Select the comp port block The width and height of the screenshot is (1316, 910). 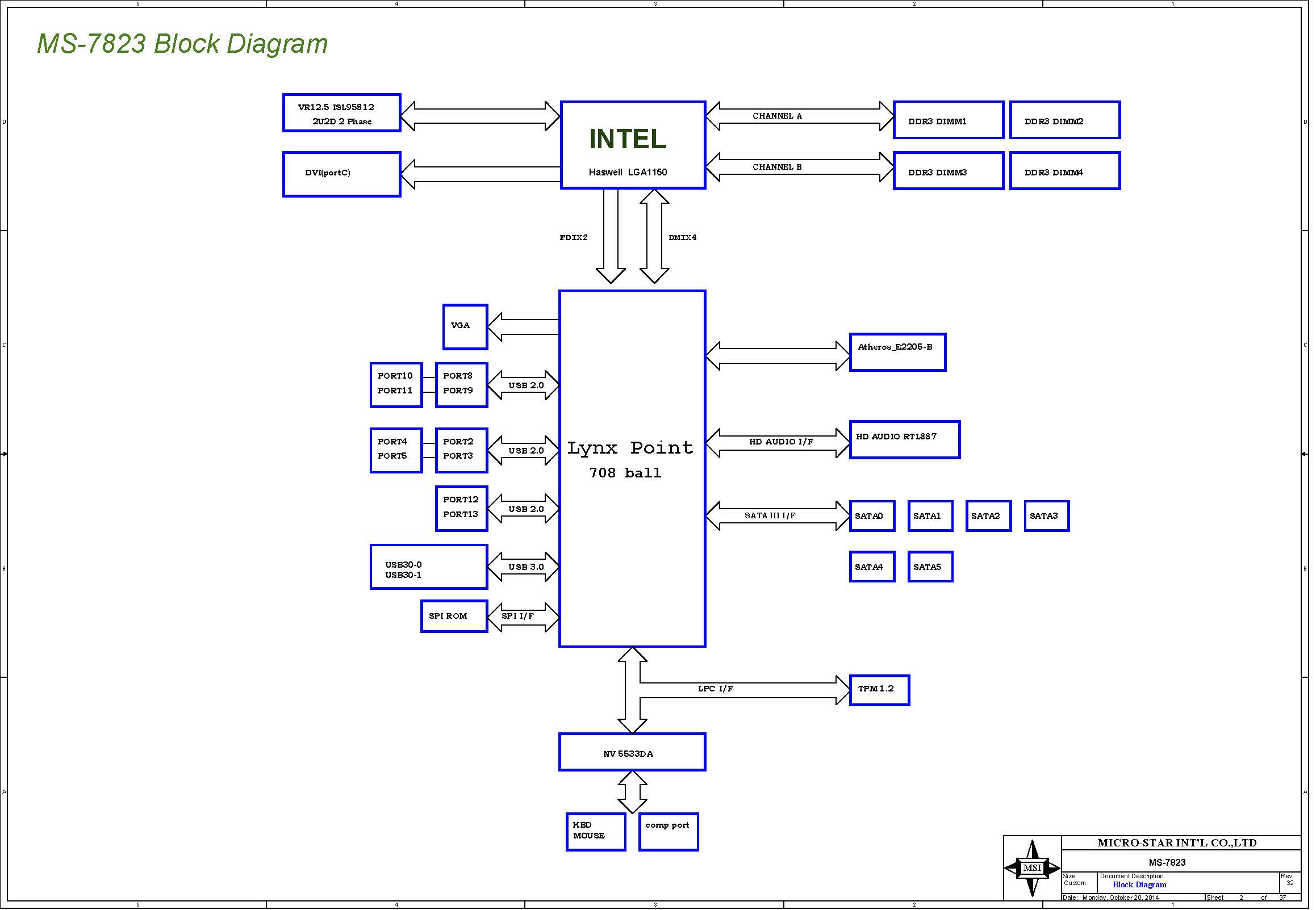[x=669, y=832]
